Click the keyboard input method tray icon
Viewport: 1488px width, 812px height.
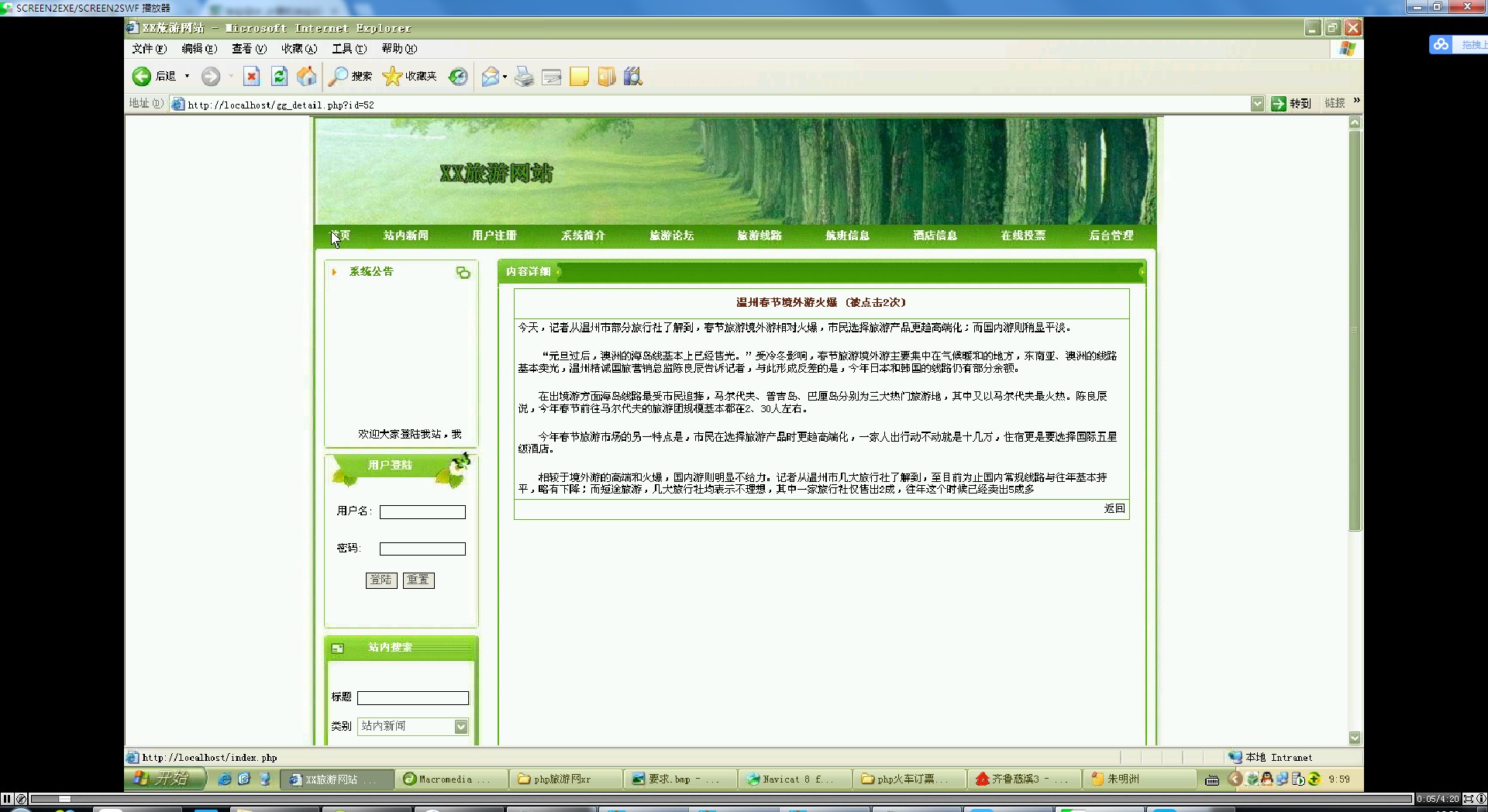click(x=1212, y=779)
